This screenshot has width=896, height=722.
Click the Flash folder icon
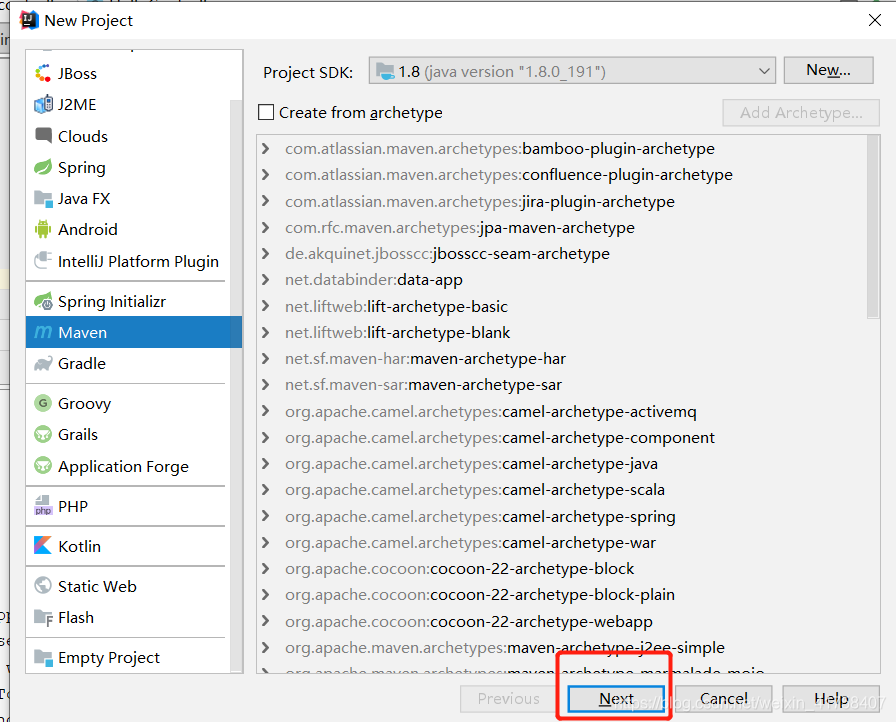[x=43, y=617]
